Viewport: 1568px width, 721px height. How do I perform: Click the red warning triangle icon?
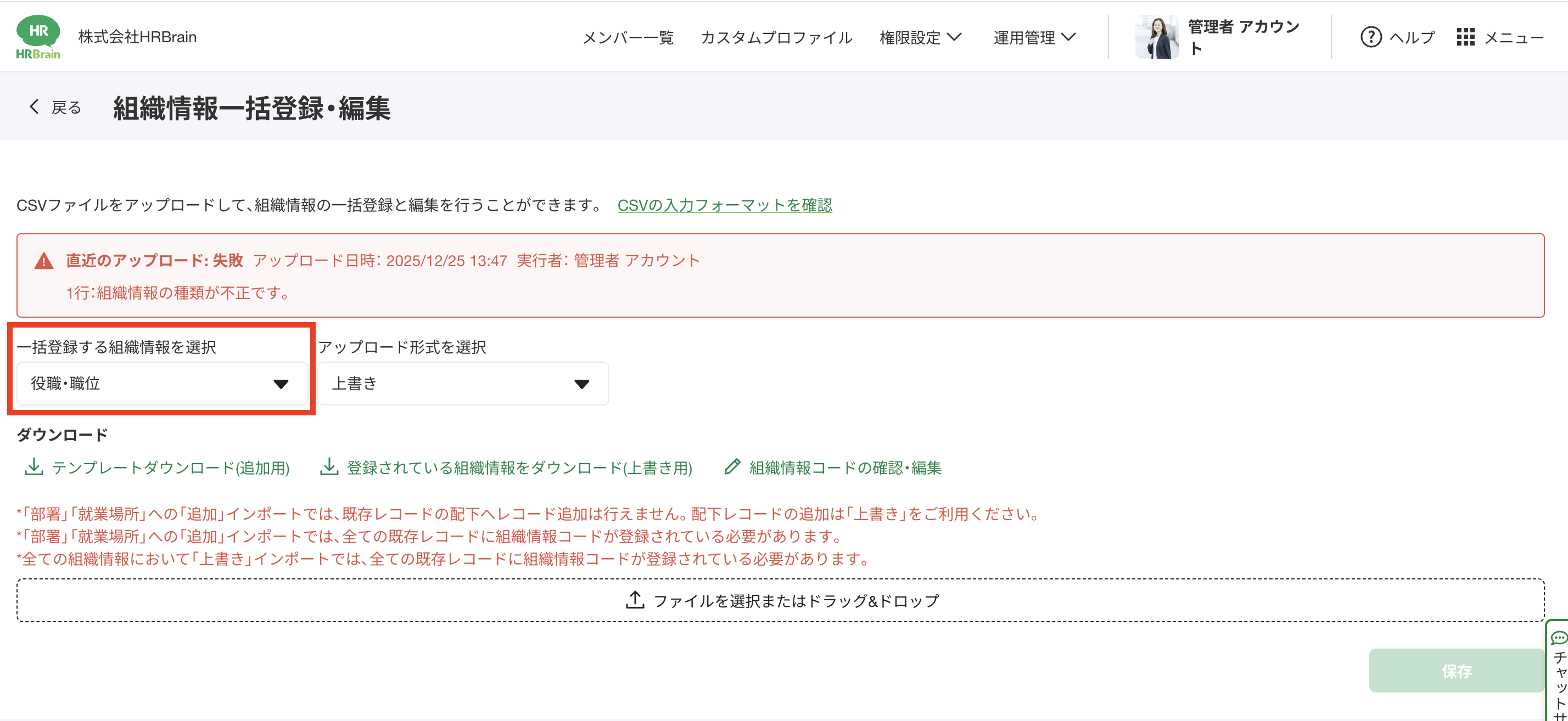tap(44, 261)
